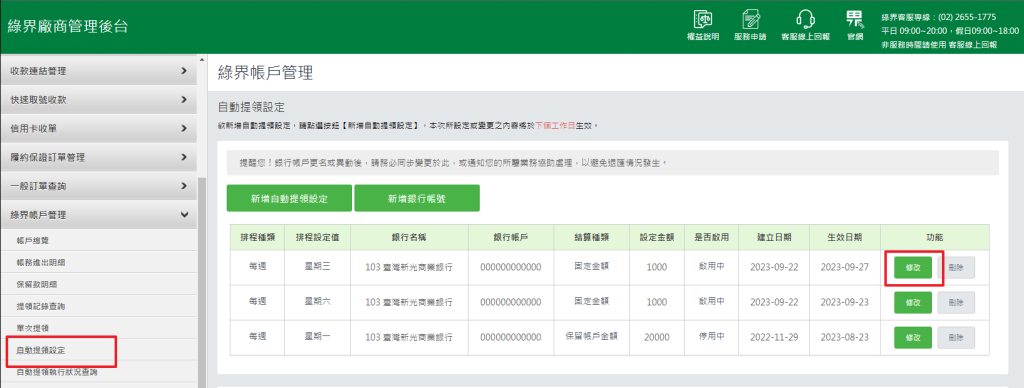The height and width of the screenshot is (388, 1024).
Task: Click 刪除 for the 星期三 row
Action: (x=956, y=268)
